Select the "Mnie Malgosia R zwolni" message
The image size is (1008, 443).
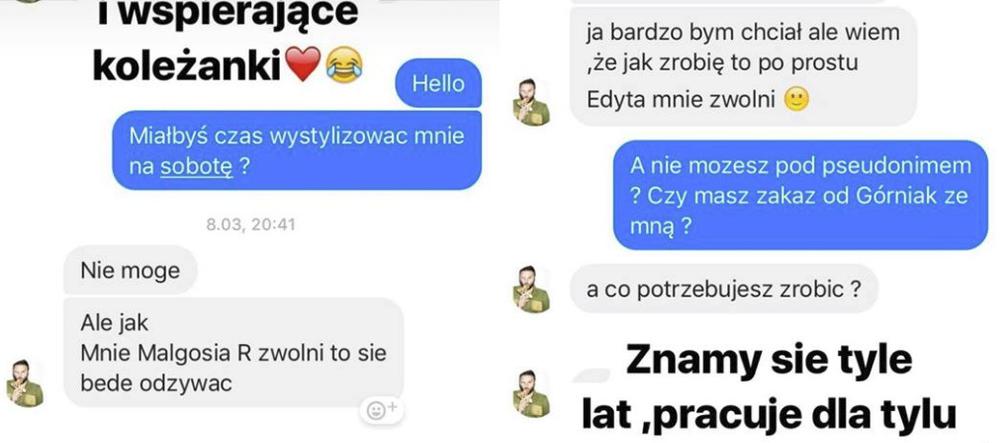pos(233,352)
